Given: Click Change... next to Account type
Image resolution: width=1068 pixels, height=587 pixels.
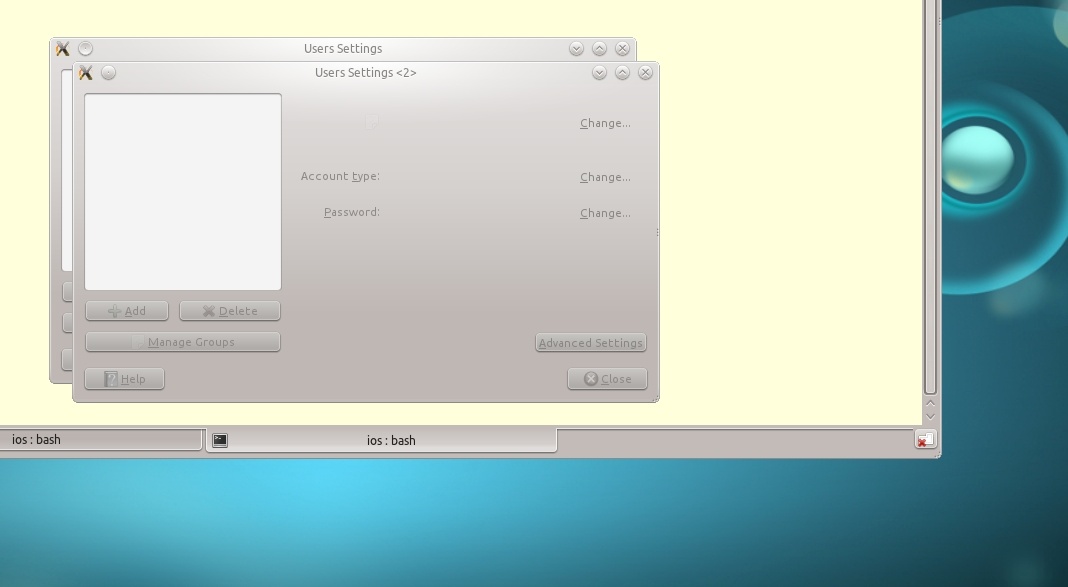Looking at the screenshot, I should [x=605, y=177].
